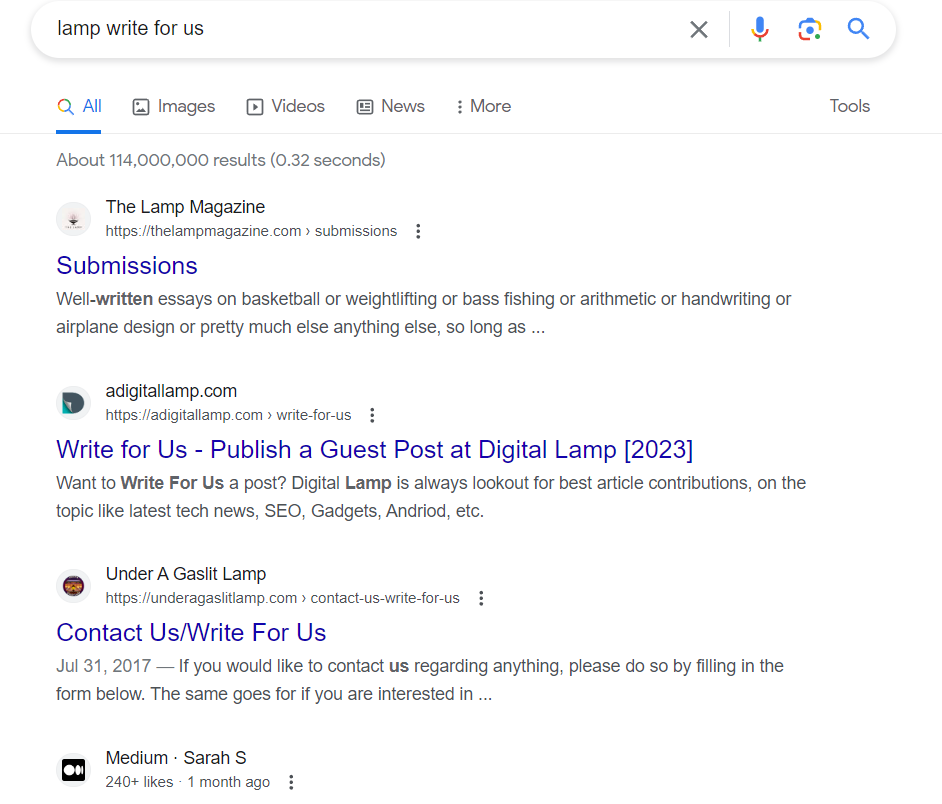Click underagaslitlamp.com contact URL
Viewport: 942px width, 804px height.
pos(282,598)
